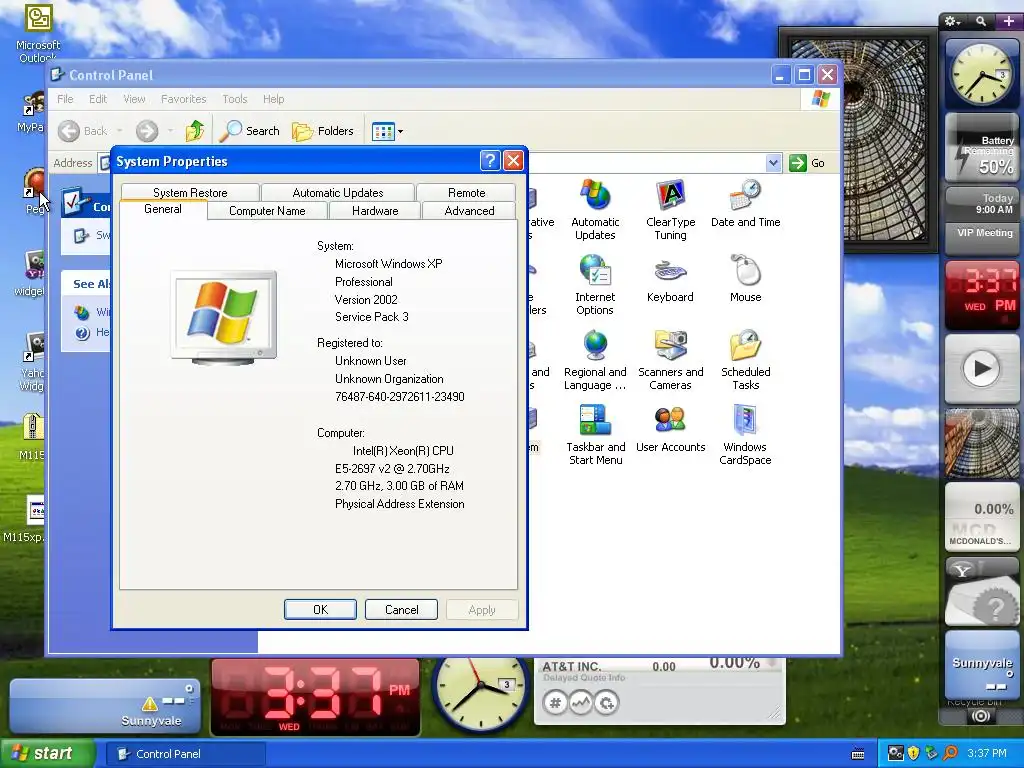The image size is (1024, 768).
Task: Click the play button widget in dock
Action: [x=982, y=368]
